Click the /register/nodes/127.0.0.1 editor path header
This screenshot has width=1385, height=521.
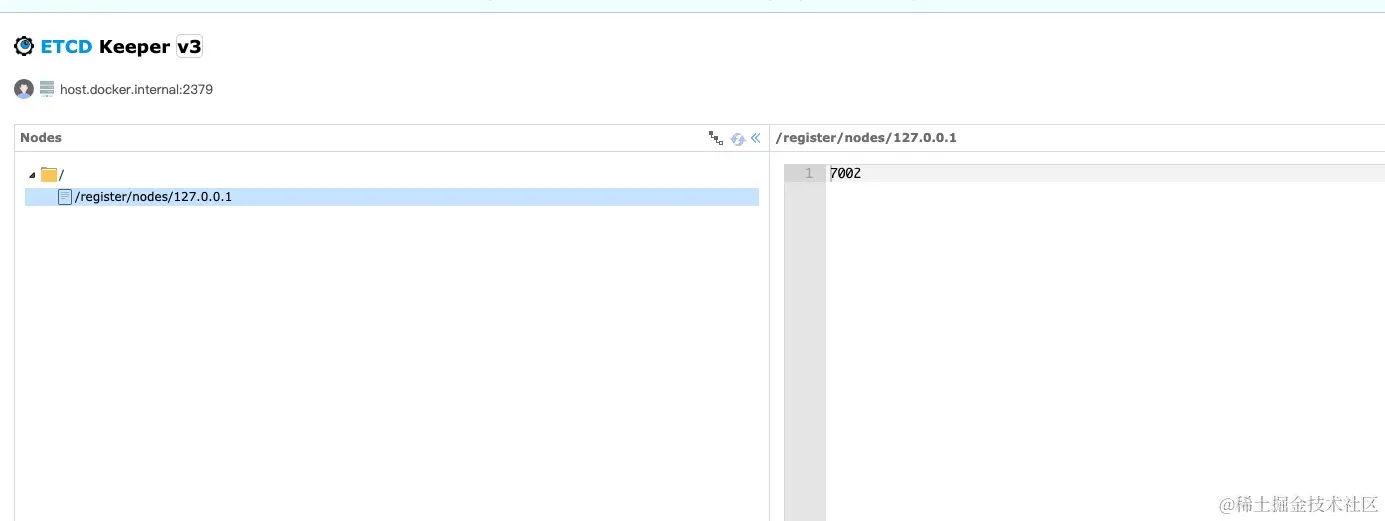[866, 138]
